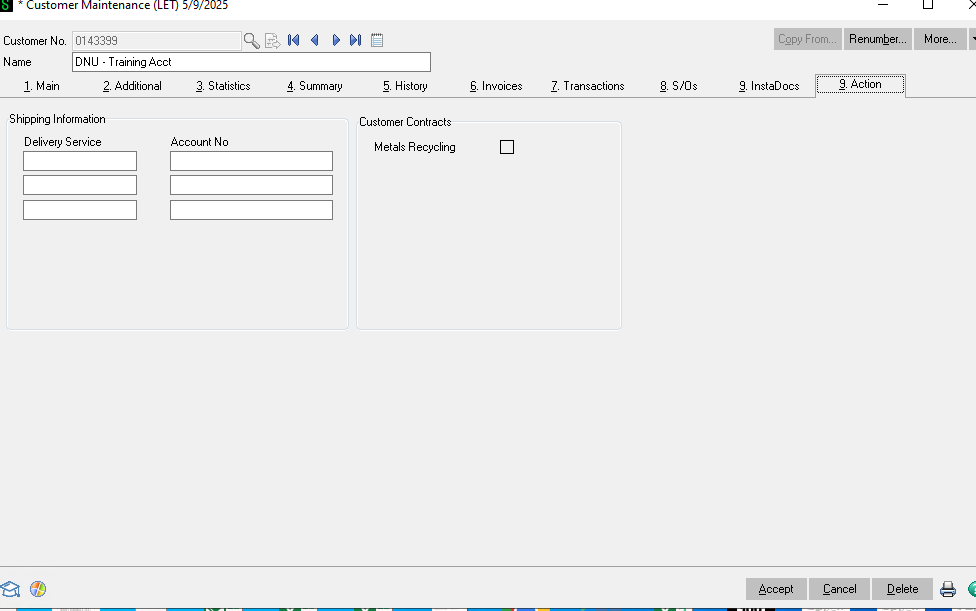Open the memo notepad icon
976x611 pixels.
click(x=377, y=41)
